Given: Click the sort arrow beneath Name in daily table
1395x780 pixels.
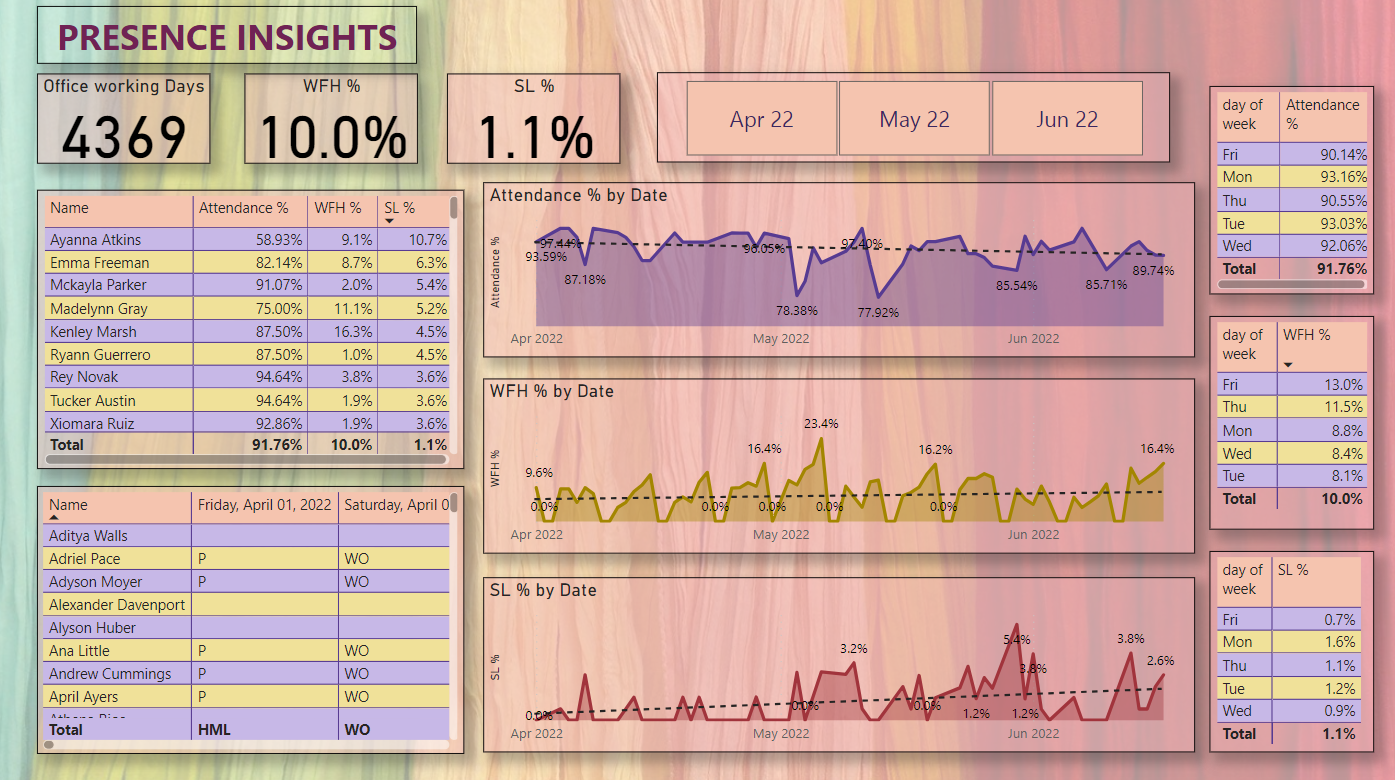Looking at the screenshot, I should coord(54,518).
